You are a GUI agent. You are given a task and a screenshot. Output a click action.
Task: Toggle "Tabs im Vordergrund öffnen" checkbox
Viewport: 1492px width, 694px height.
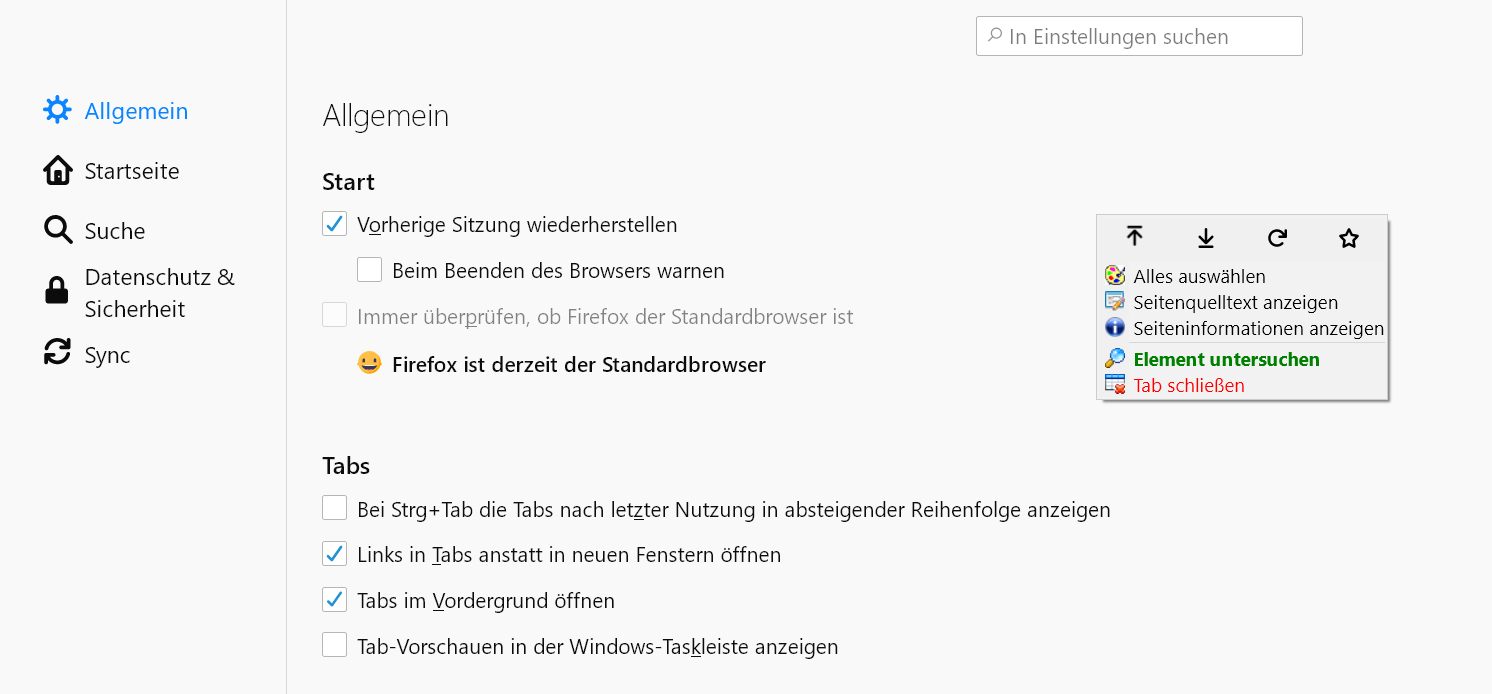point(334,600)
